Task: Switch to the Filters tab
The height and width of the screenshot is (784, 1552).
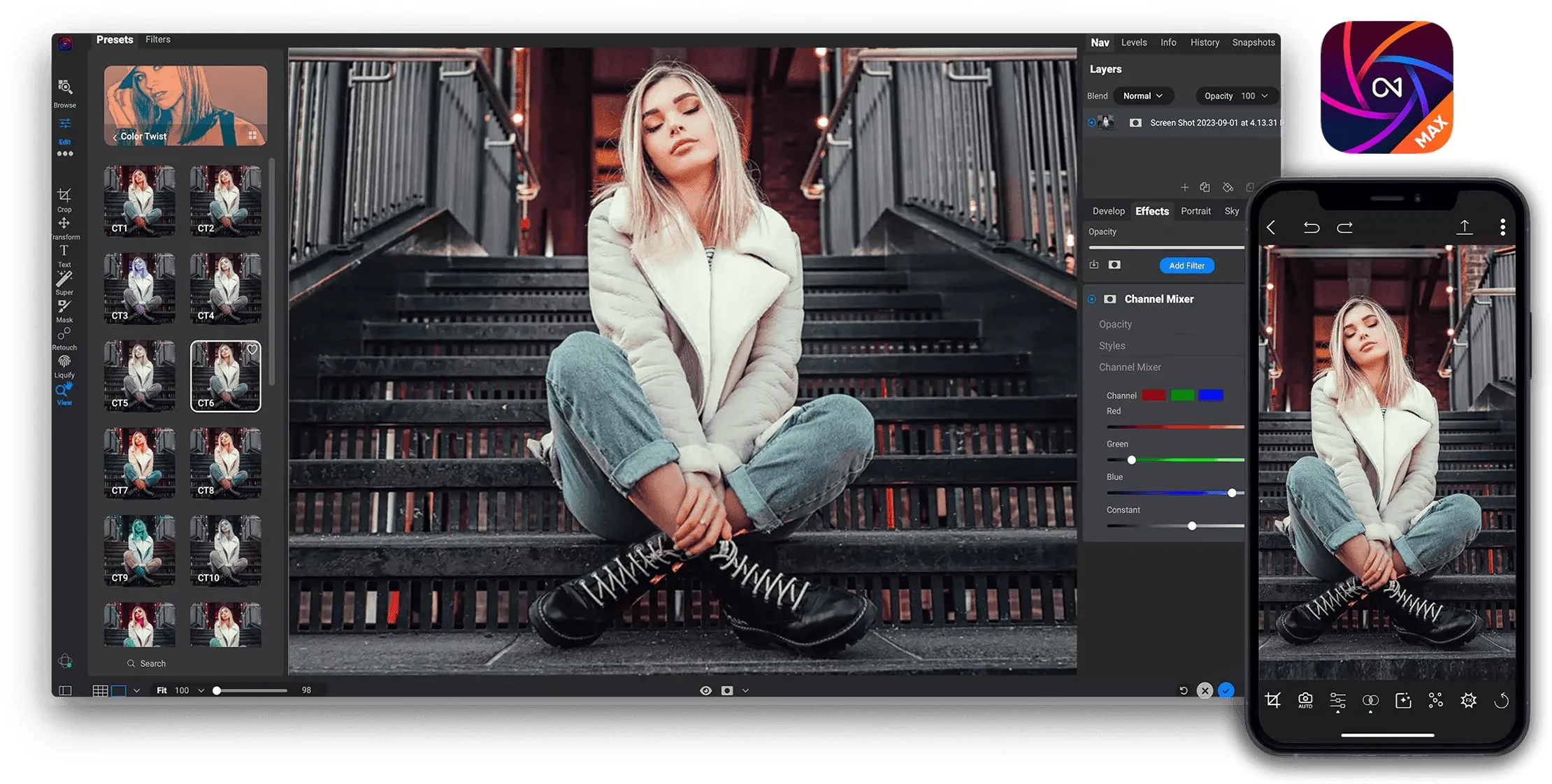Action: pyautogui.click(x=158, y=39)
